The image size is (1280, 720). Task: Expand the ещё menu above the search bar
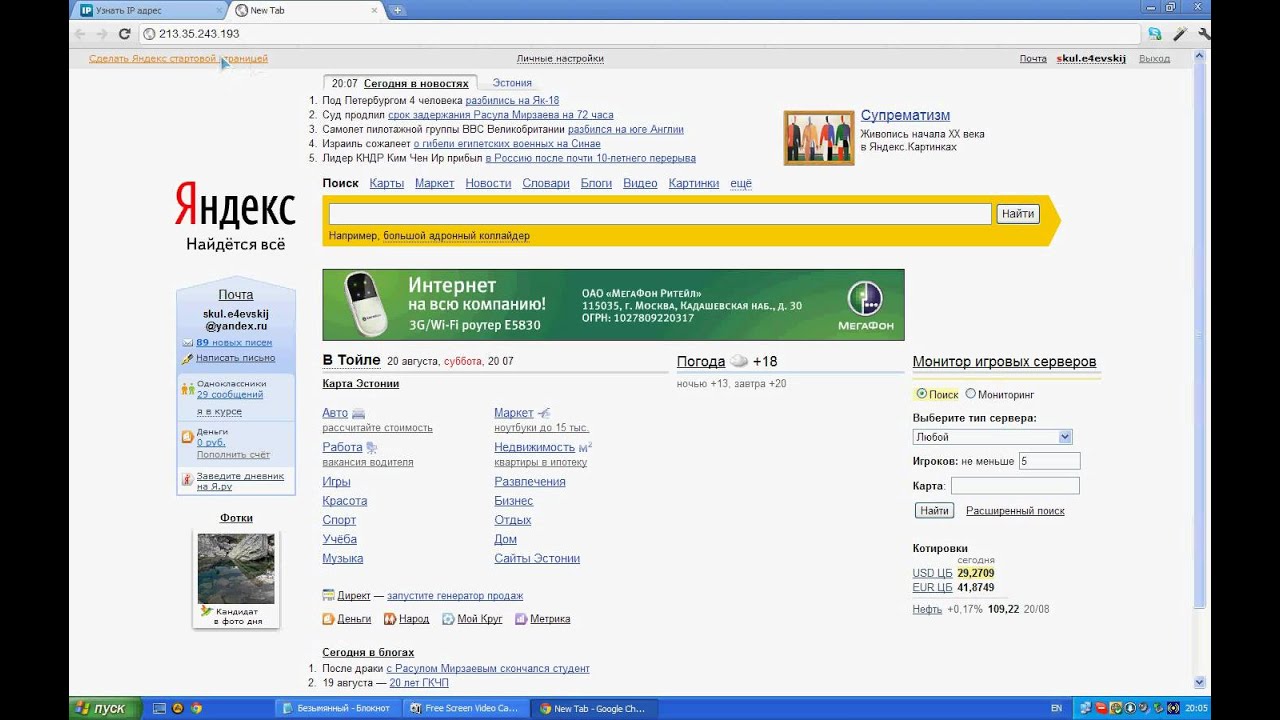[x=741, y=183]
